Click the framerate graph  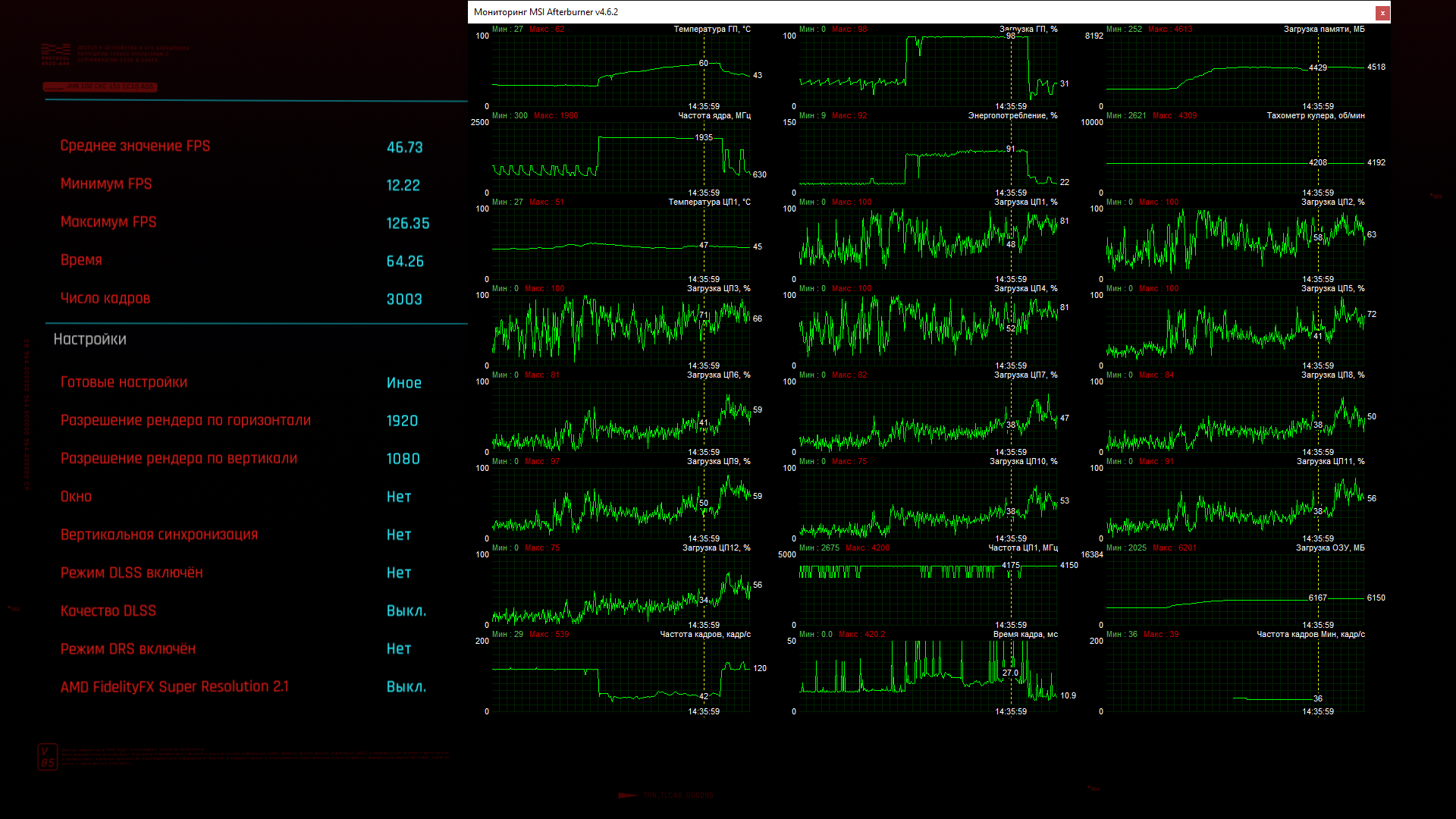pyautogui.click(x=620, y=676)
